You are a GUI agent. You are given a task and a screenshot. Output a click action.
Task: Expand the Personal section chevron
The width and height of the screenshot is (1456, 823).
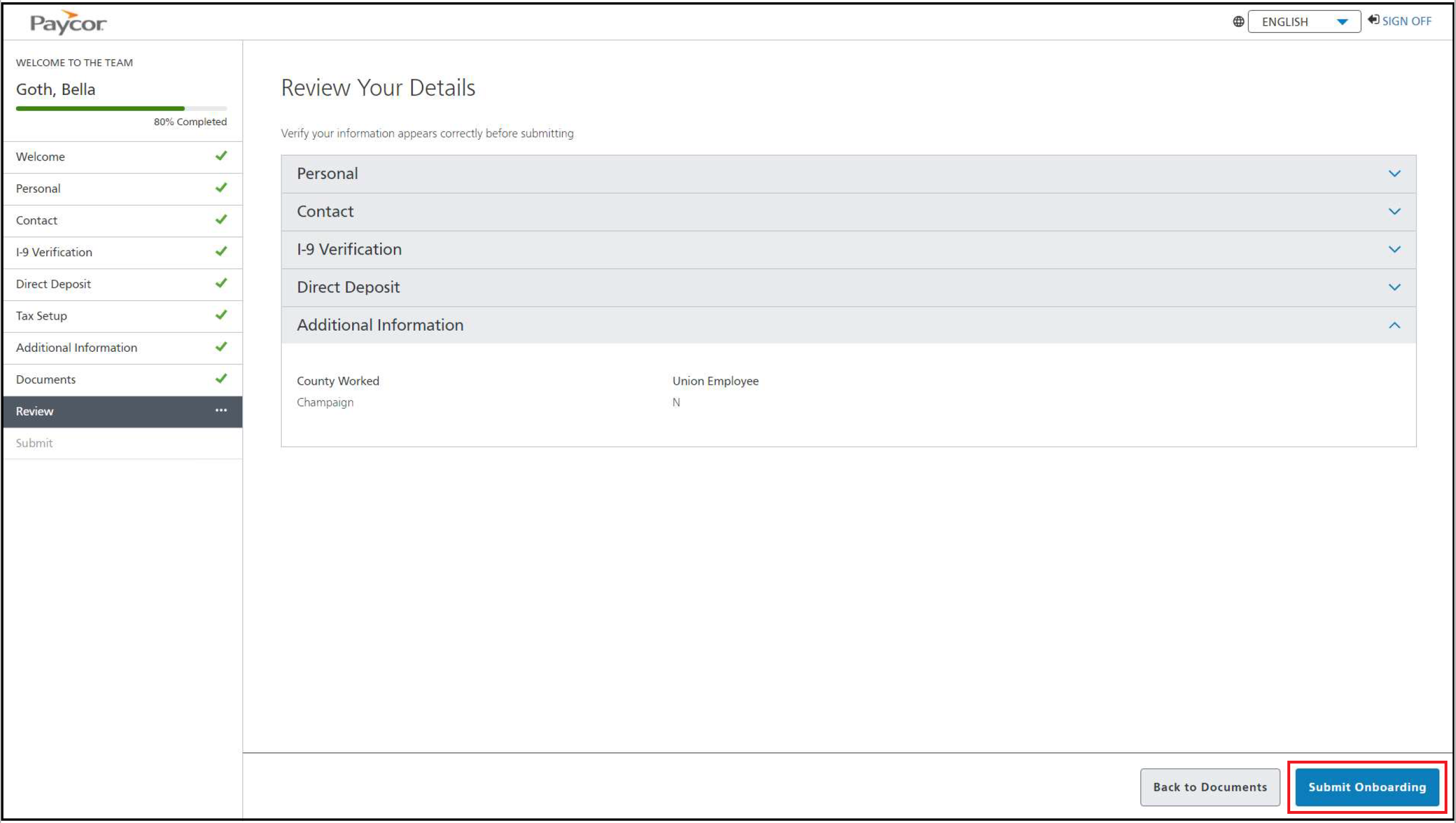point(1394,174)
